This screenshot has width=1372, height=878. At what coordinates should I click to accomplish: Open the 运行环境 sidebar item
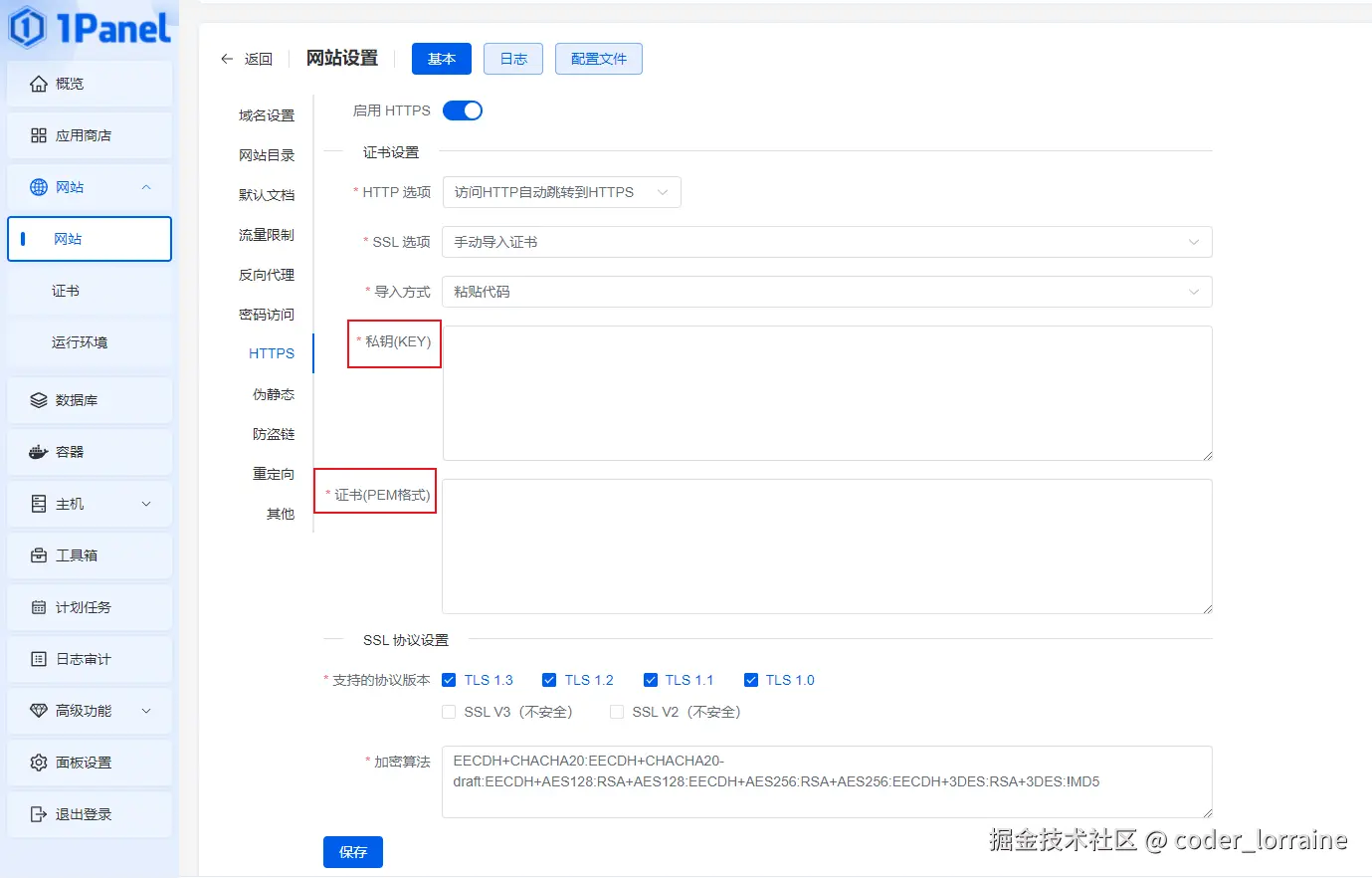[90, 342]
